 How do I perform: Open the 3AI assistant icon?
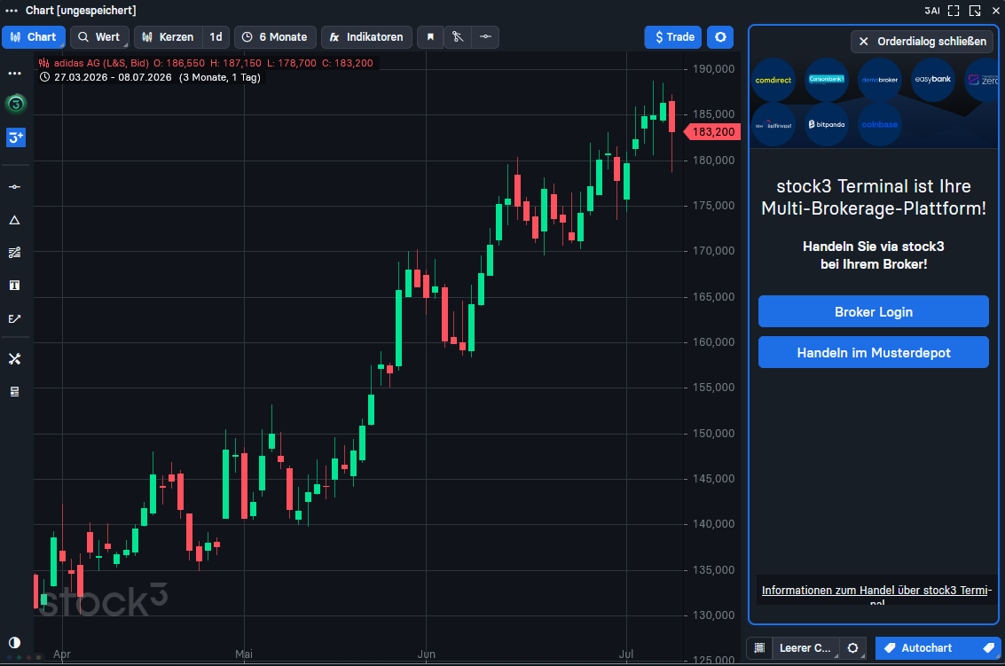(932, 10)
